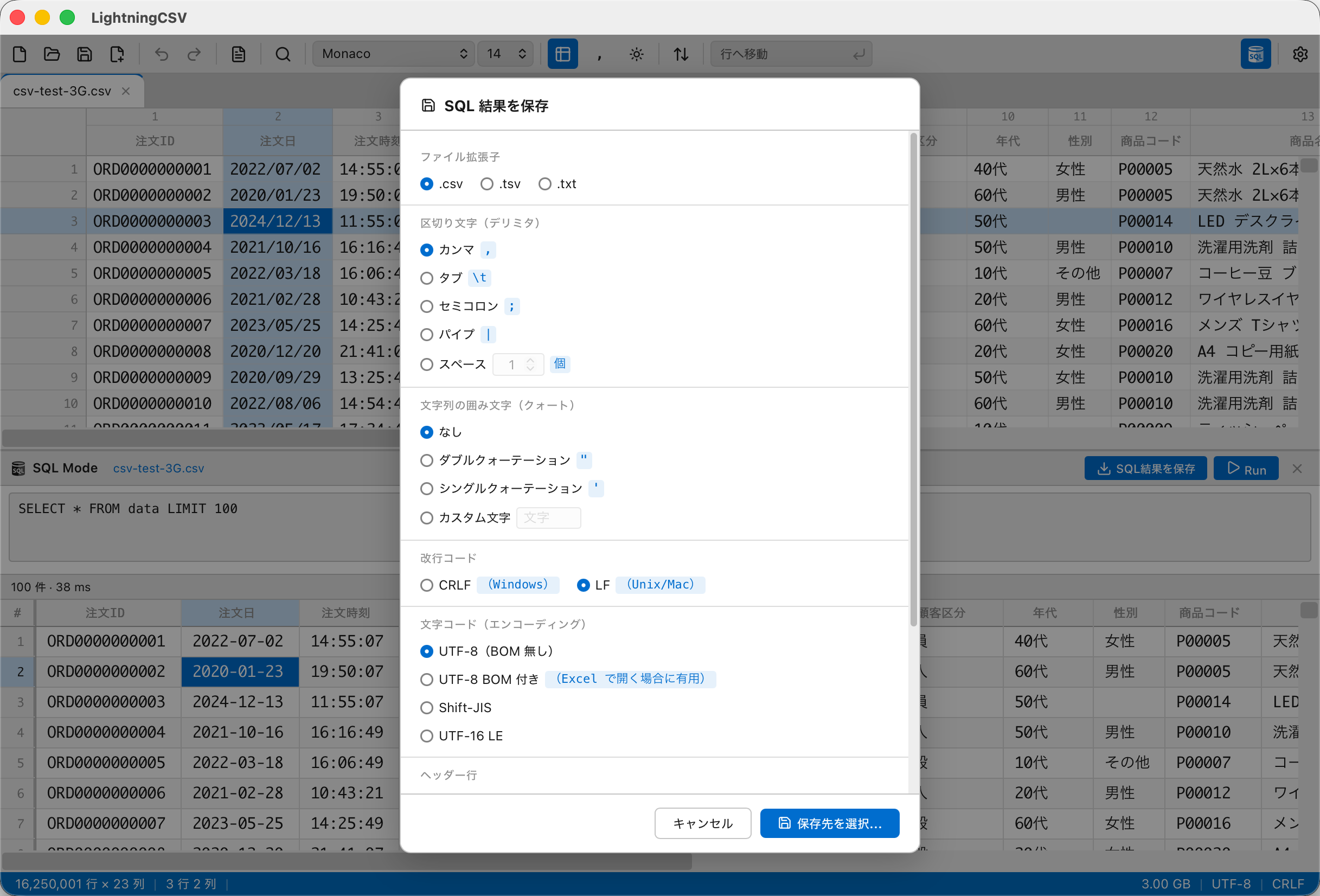Undo the last action
This screenshot has width=1320, height=896.
click(x=162, y=54)
